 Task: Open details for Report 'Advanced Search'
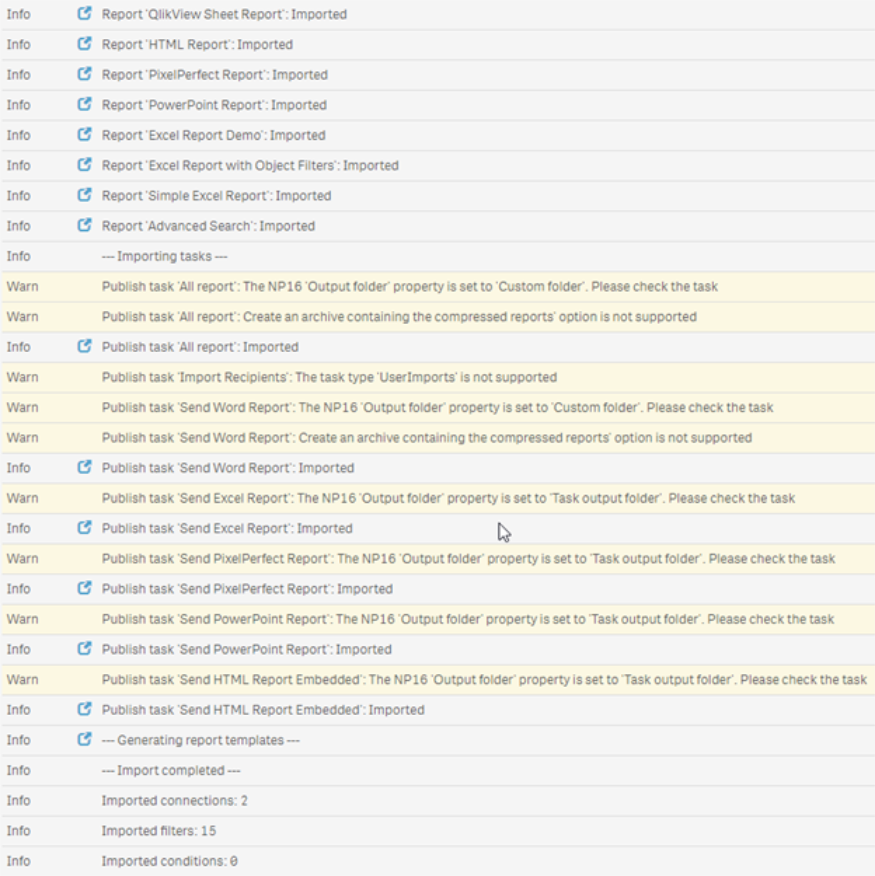(85, 225)
